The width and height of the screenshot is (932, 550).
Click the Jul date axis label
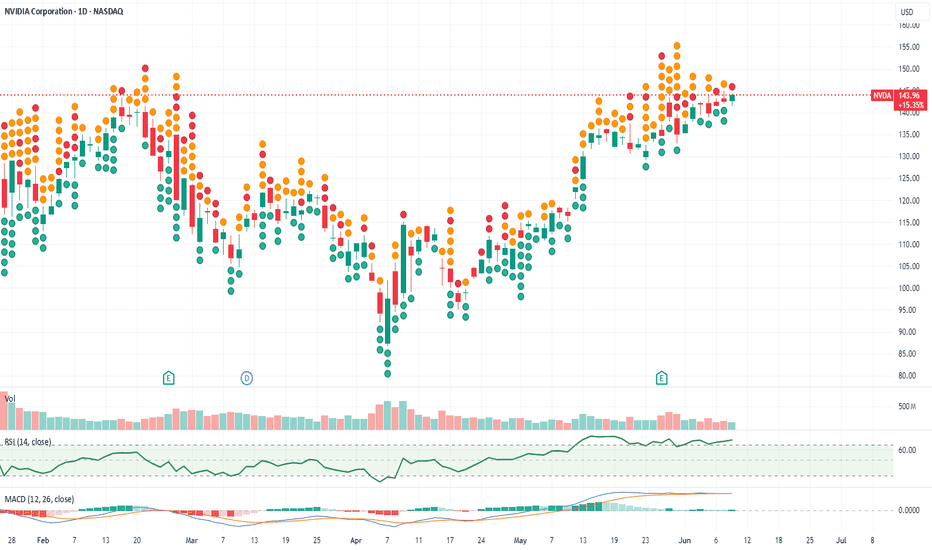point(841,540)
